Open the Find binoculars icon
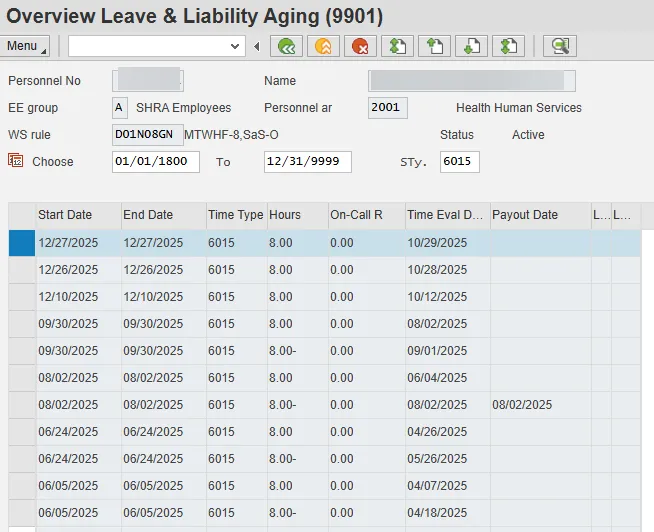This screenshot has height=532, width=654. click(x=560, y=46)
